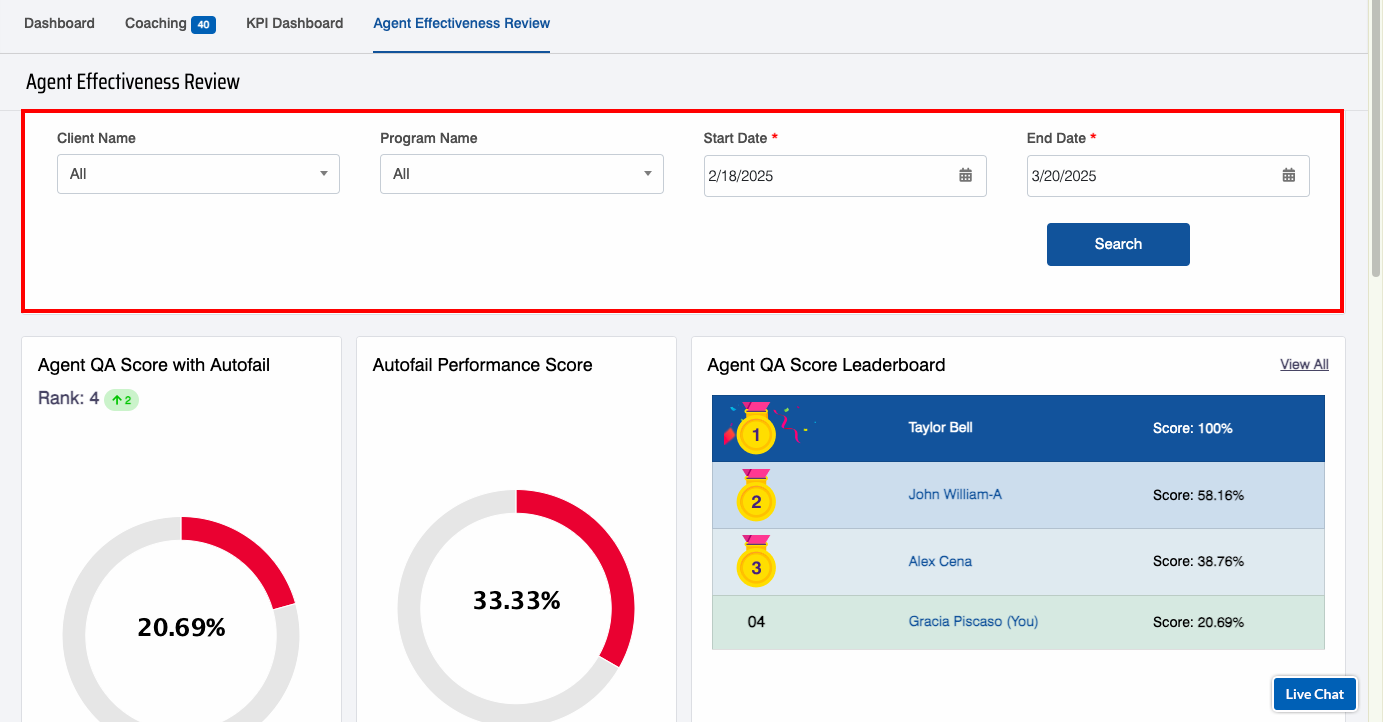Click the green rank change up-arrow badge
The height and width of the screenshot is (722, 1383).
(x=121, y=400)
